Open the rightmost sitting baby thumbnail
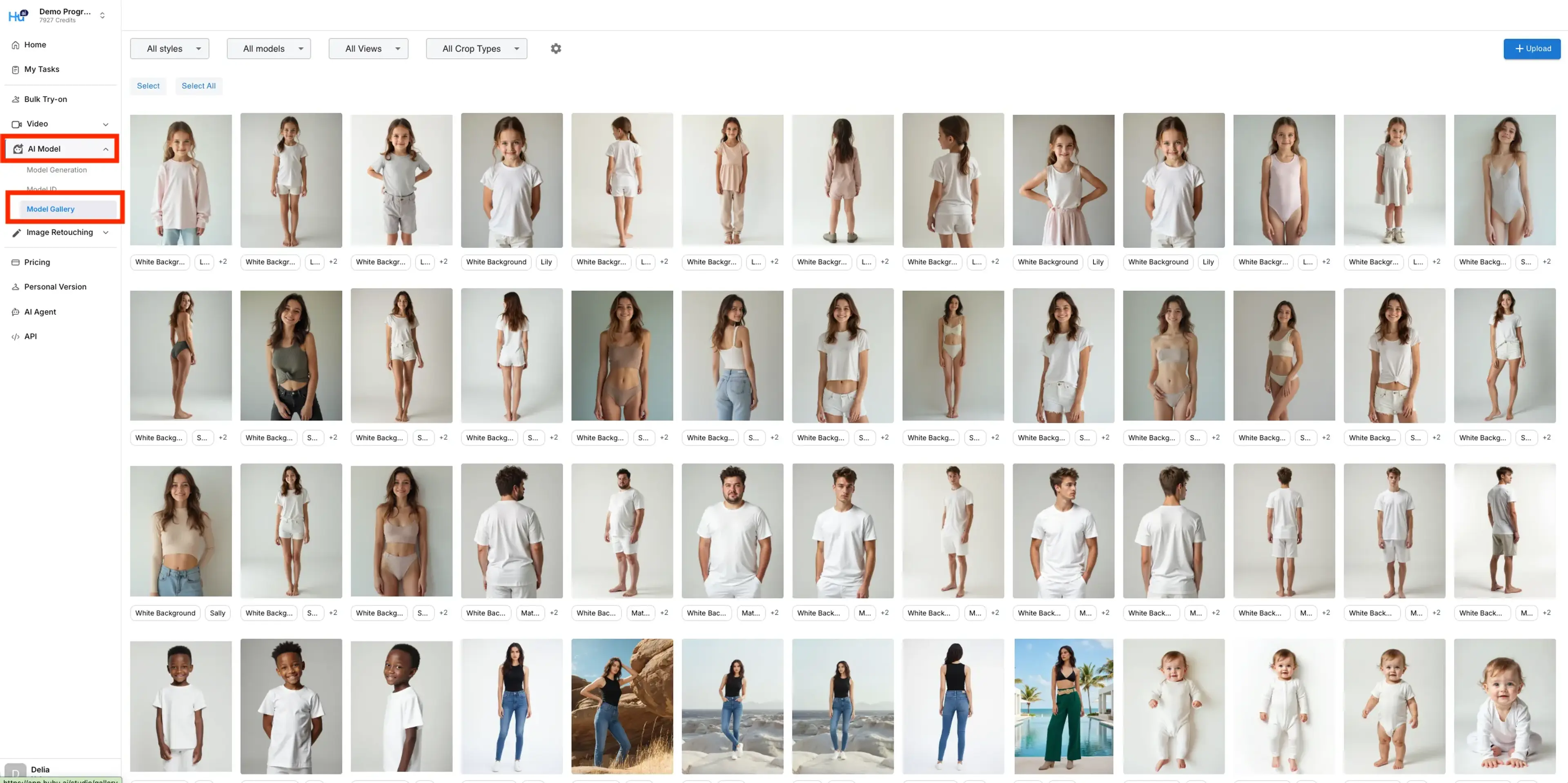1568x783 pixels. 1505,706
